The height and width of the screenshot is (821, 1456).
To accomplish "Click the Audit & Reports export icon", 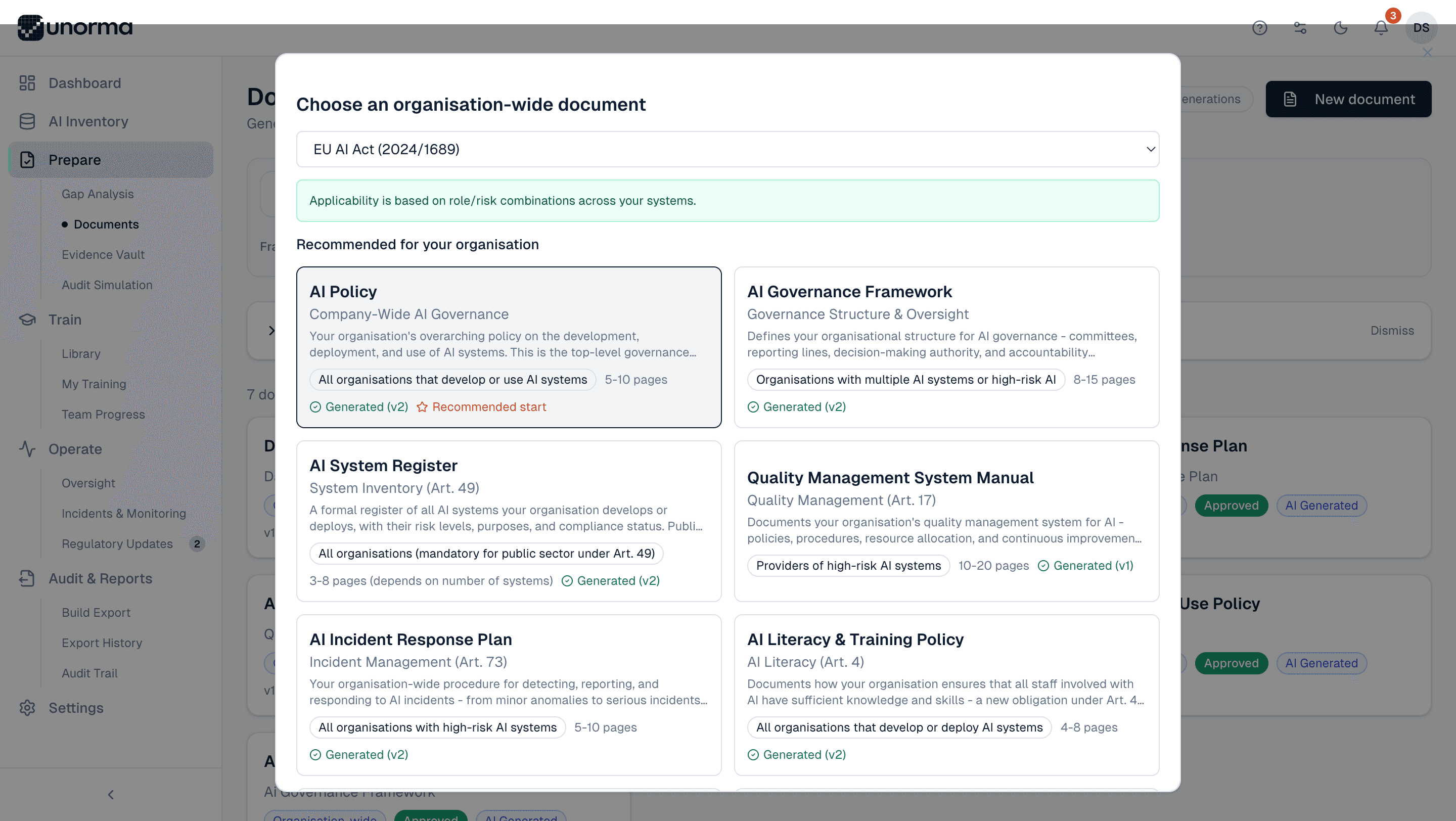I will (x=27, y=579).
